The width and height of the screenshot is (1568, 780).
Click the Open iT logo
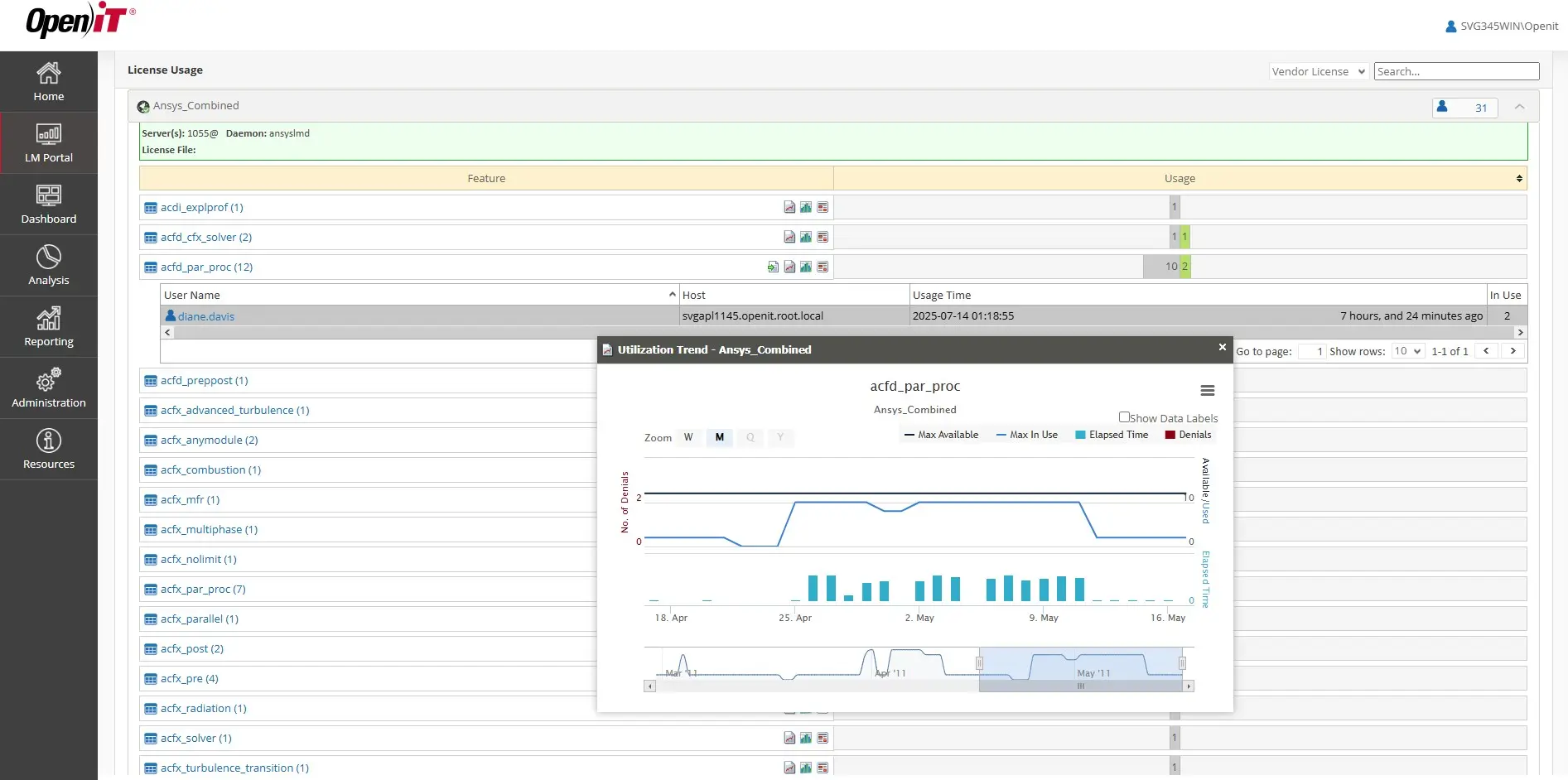click(80, 20)
